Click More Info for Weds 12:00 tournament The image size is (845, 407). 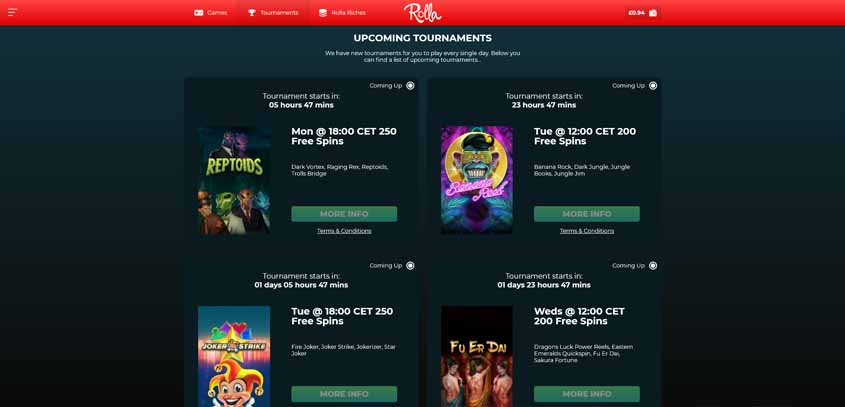click(x=587, y=394)
